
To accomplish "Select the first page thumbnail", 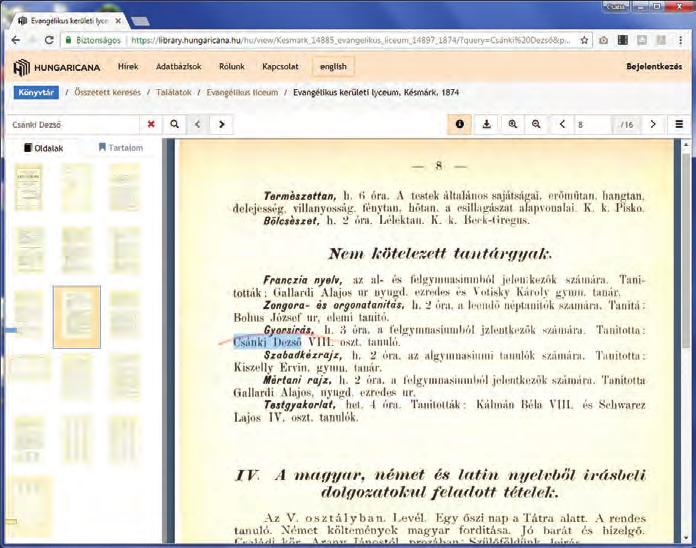I will (x=29, y=187).
